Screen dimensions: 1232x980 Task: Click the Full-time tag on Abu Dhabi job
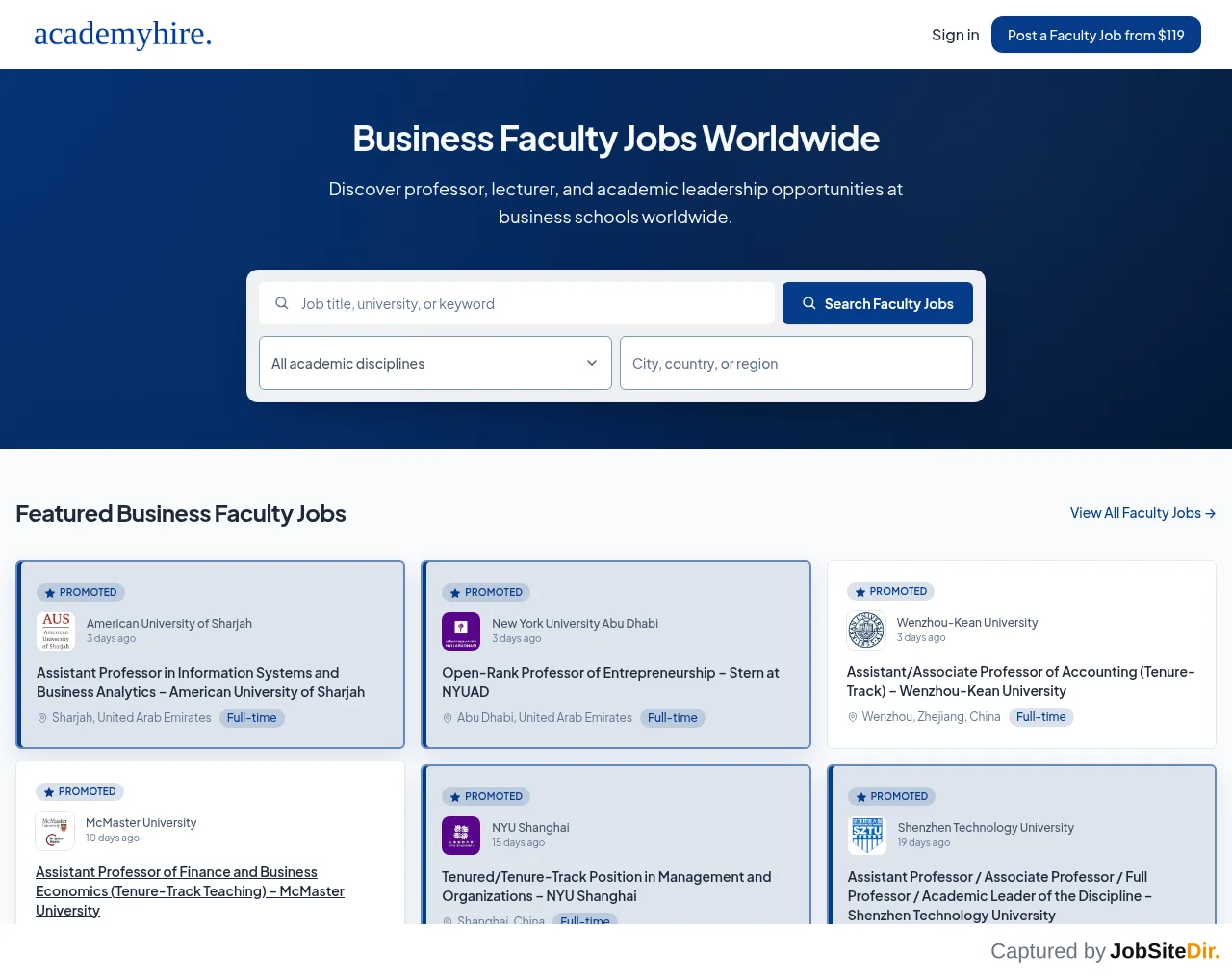point(673,718)
